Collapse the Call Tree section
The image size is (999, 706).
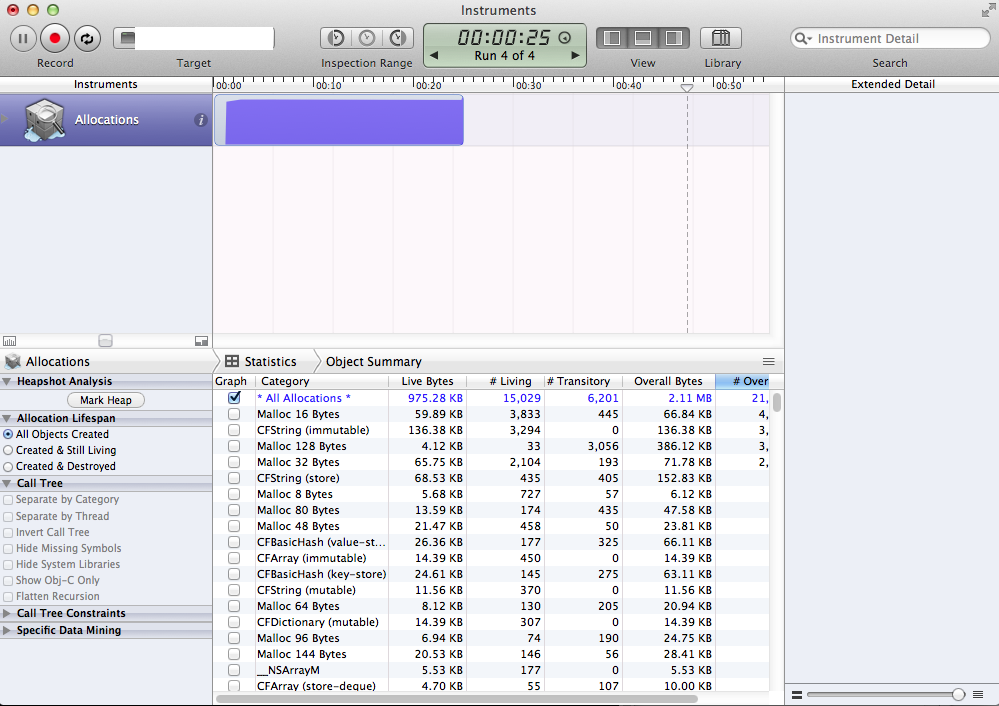[x=6, y=484]
